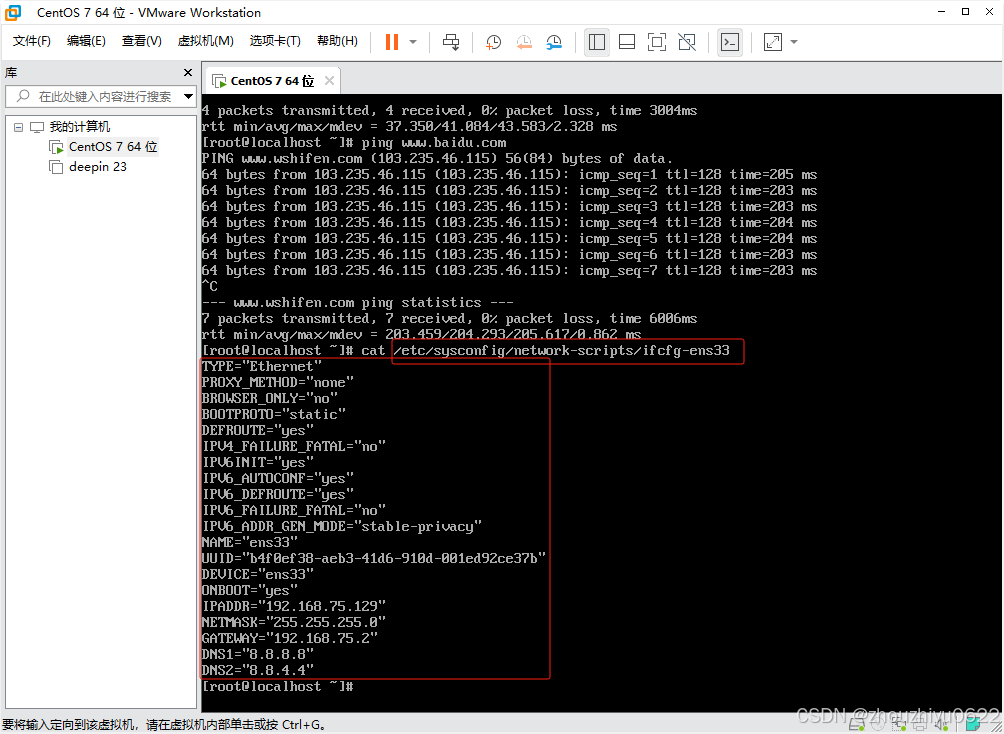The height and width of the screenshot is (734, 1004).
Task: Click the ONBOOT="yes" line
Action: (250, 591)
